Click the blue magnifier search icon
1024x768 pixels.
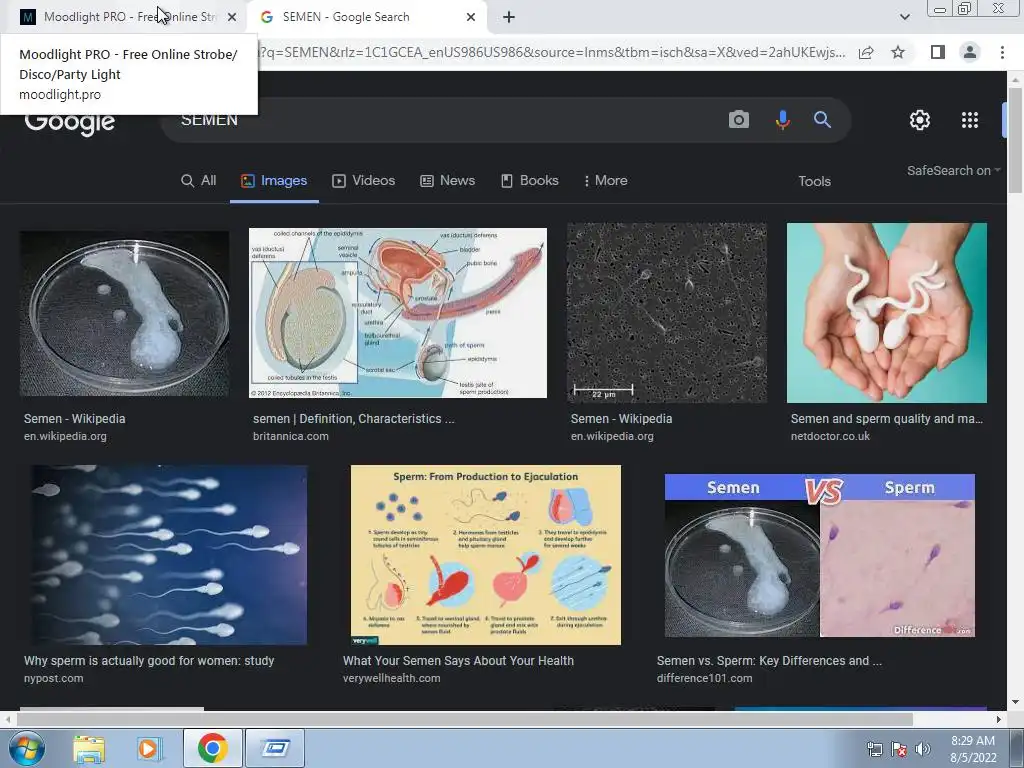822,120
